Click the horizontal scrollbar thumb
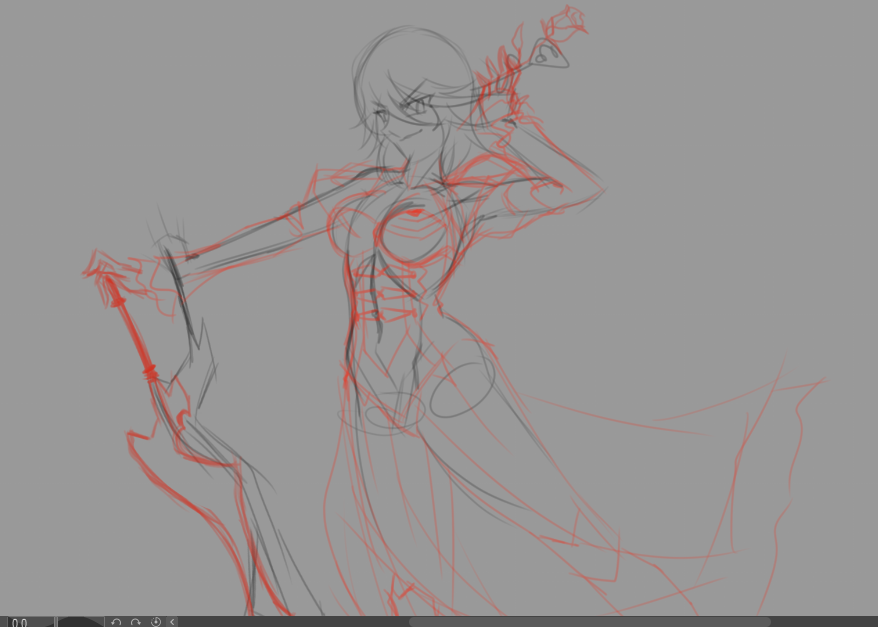 pyautogui.click(x=590, y=621)
